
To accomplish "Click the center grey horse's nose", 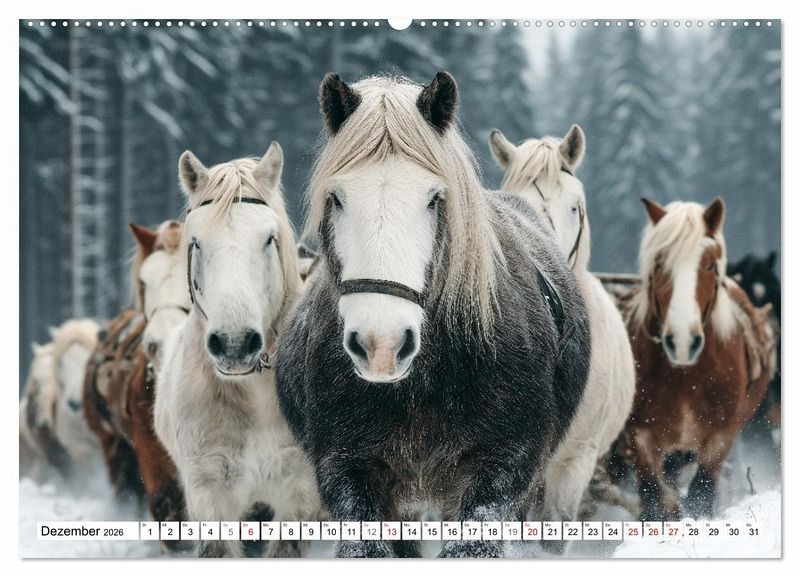I will [x=381, y=350].
